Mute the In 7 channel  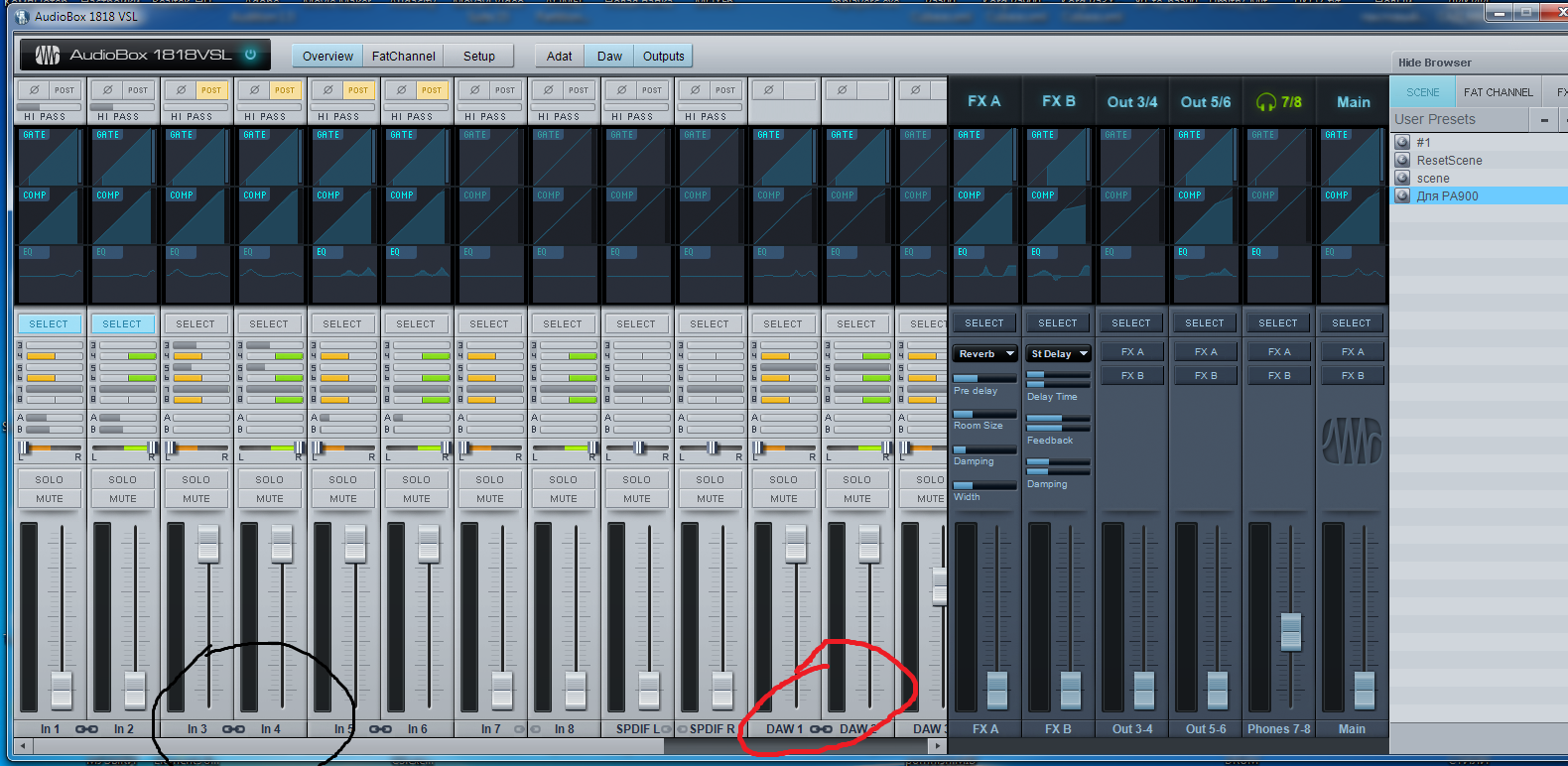tap(490, 499)
